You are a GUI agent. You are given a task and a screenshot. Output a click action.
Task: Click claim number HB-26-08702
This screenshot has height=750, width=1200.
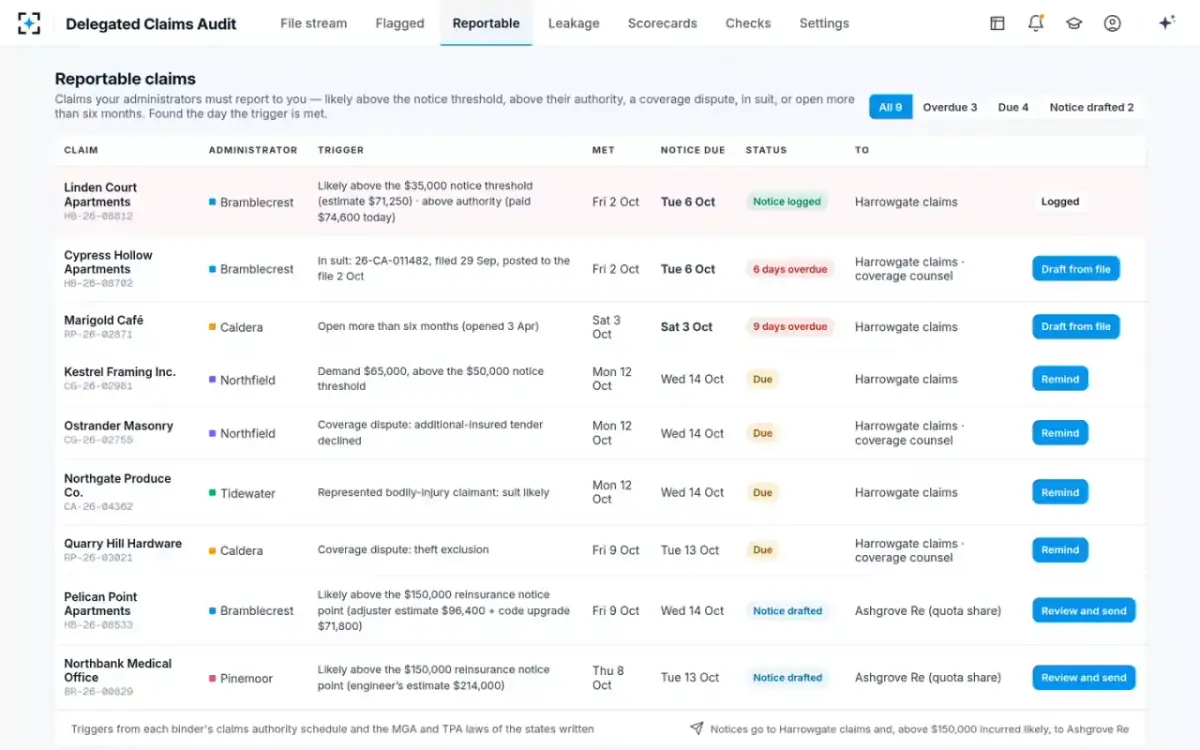coord(98,284)
